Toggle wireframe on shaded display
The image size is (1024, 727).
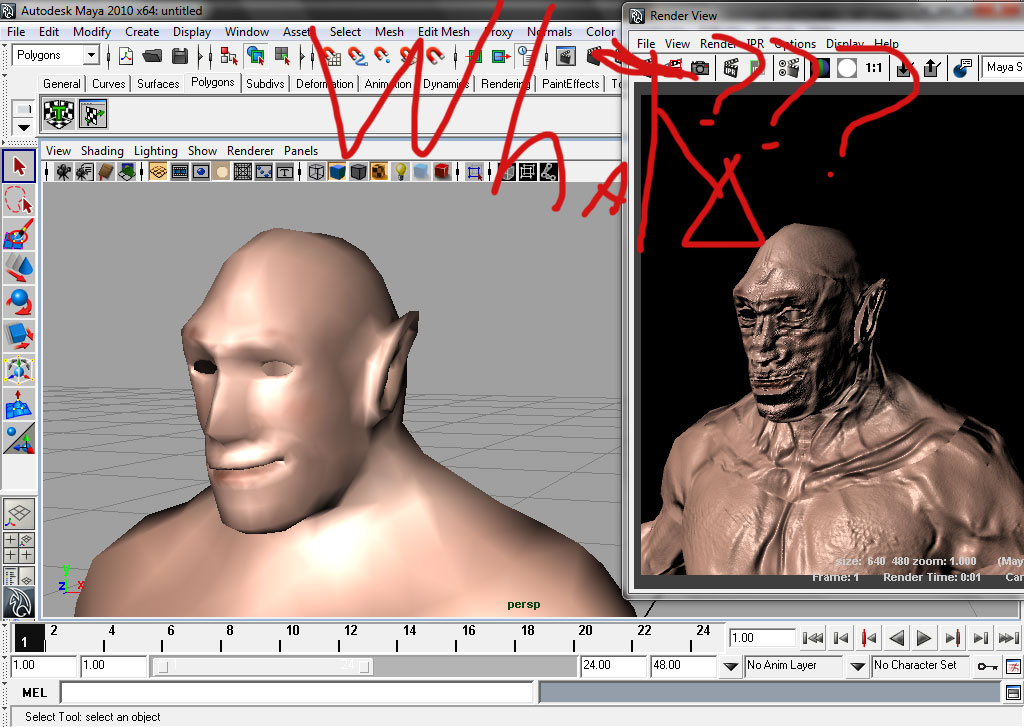click(359, 172)
